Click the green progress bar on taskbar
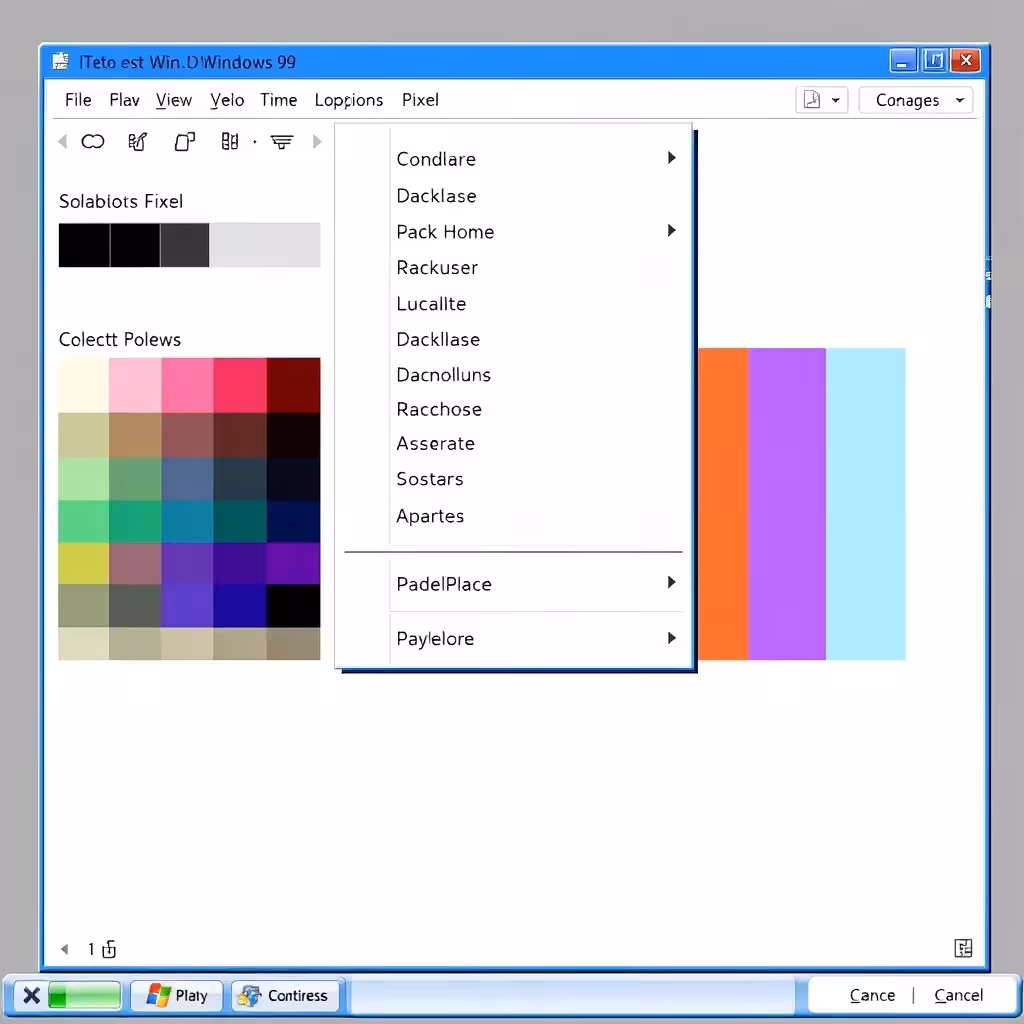This screenshot has width=1024, height=1024. (x=84, y=995)
